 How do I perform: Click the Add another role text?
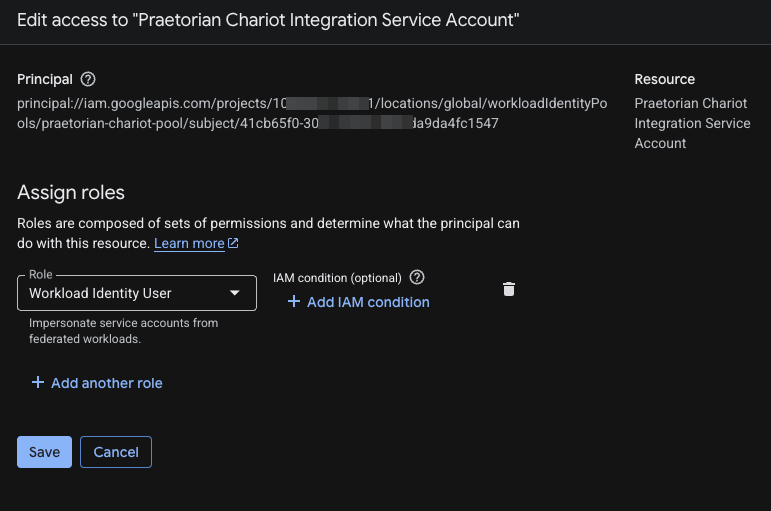[x=107, y=383]
